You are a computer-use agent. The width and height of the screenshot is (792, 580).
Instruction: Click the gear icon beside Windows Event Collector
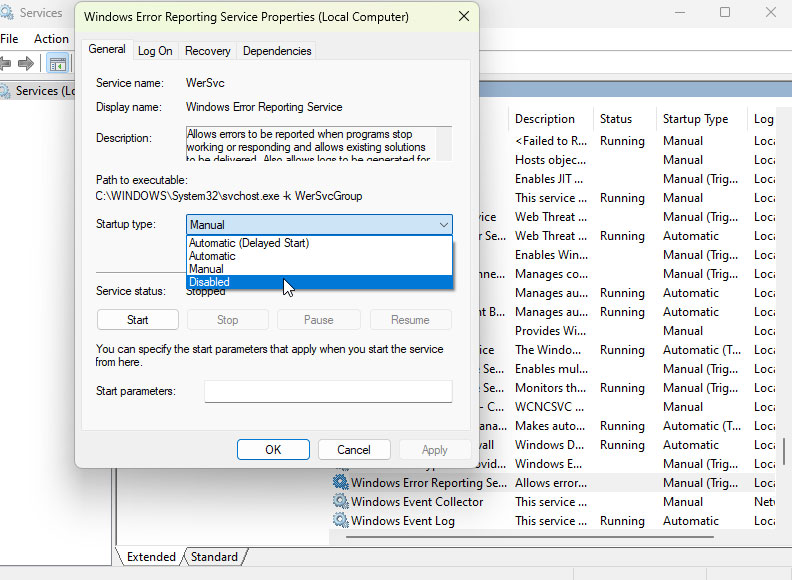(x=341, y=502)
